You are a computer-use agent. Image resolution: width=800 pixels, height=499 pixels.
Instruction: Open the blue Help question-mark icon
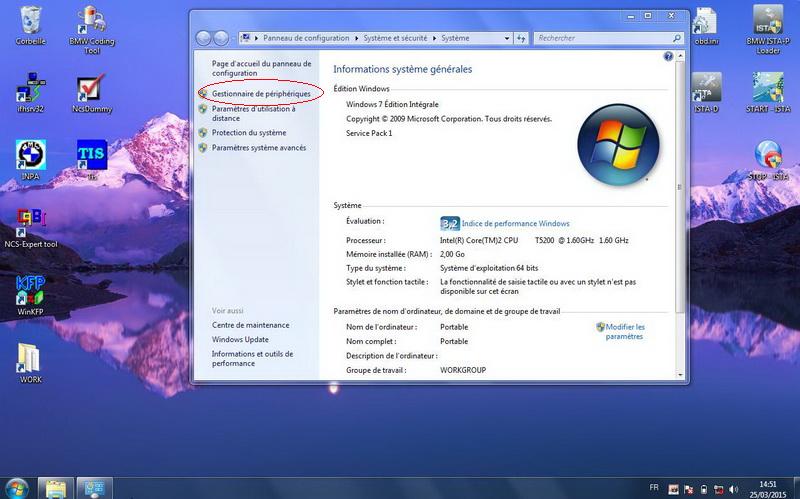tap(668, 56)
